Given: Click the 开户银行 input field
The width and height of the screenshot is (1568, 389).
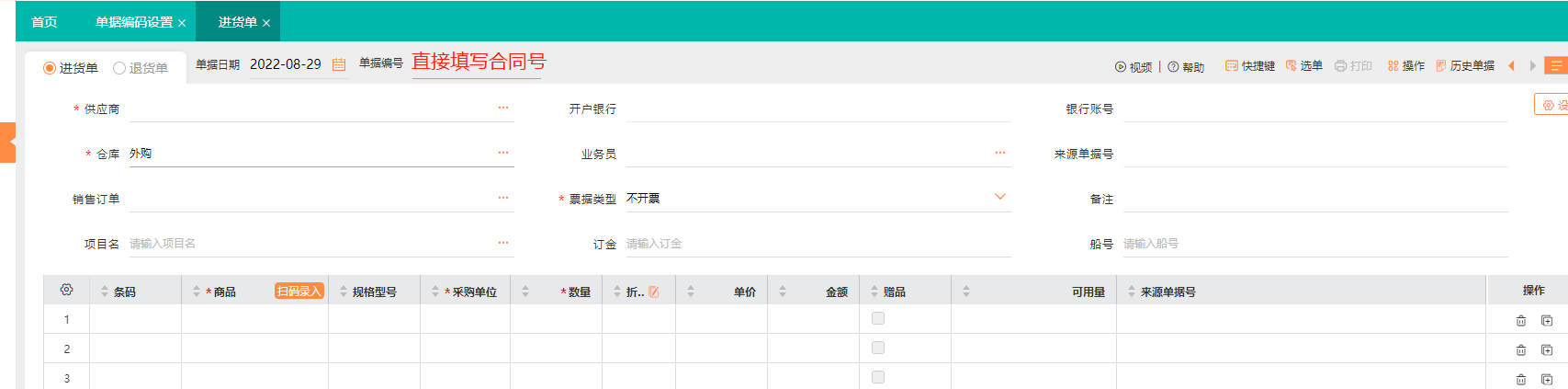Looking at the screenshot, I should pos(818,109).
